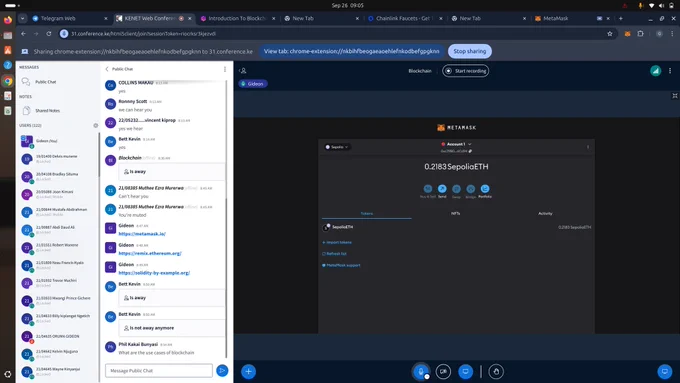
Task: Open the conference options three-dot menu
Action: pyautogui.click(x=670, y=71)
